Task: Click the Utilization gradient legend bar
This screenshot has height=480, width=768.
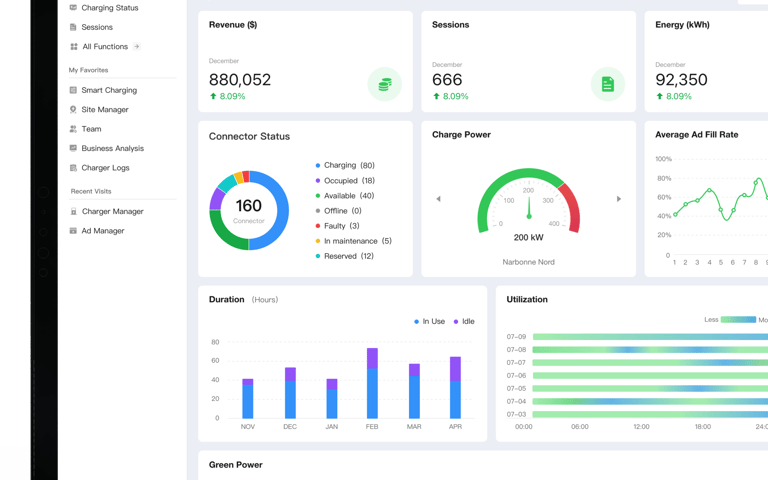Action: [738, 320]
